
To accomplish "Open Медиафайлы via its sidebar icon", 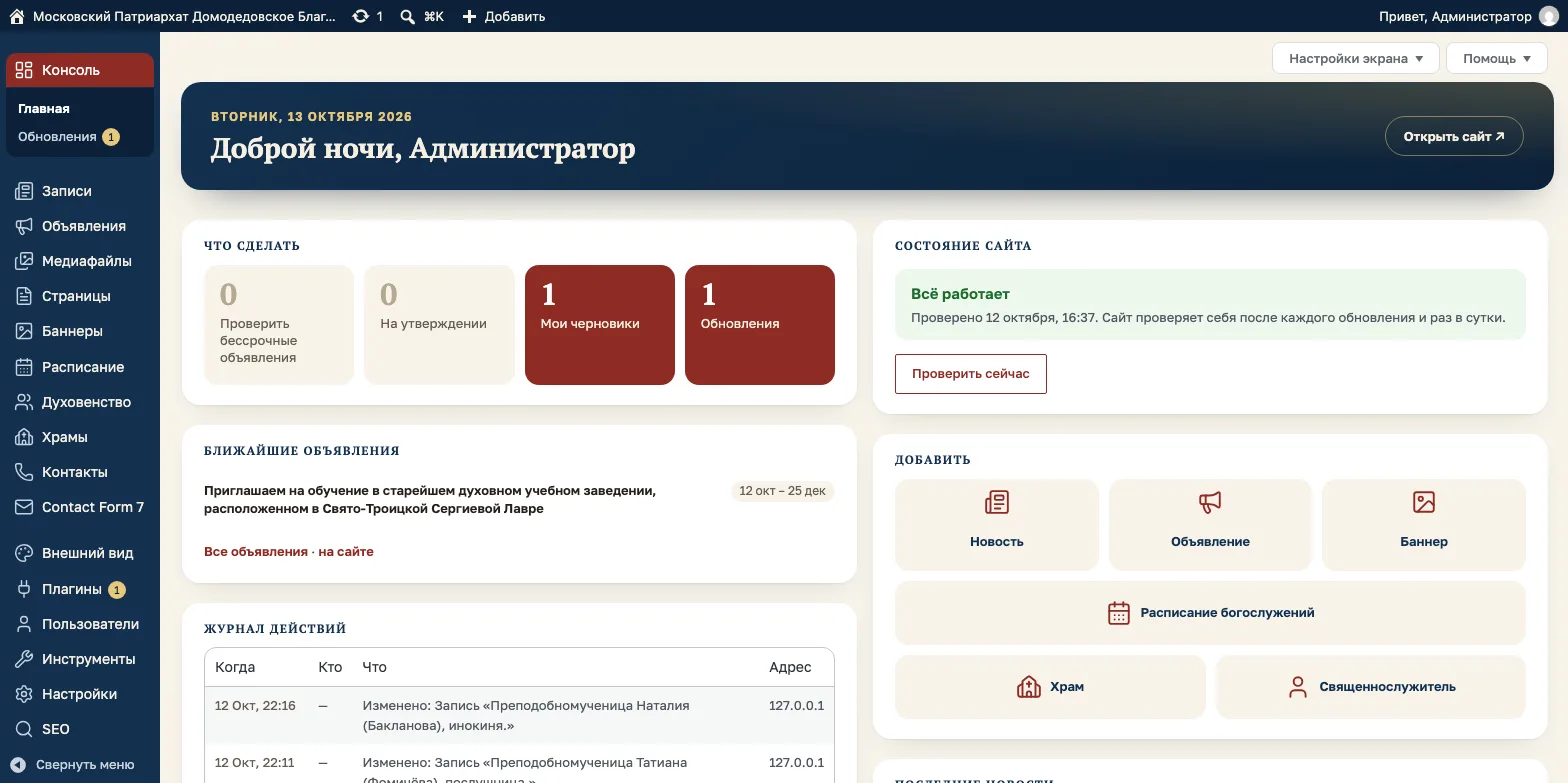I will (24, 261).
